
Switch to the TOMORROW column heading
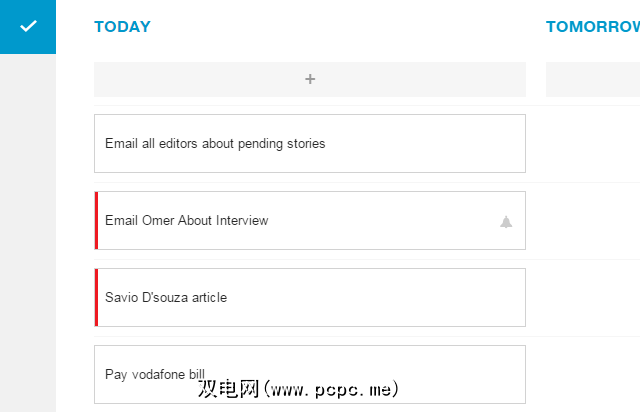(x=592, y=27)
